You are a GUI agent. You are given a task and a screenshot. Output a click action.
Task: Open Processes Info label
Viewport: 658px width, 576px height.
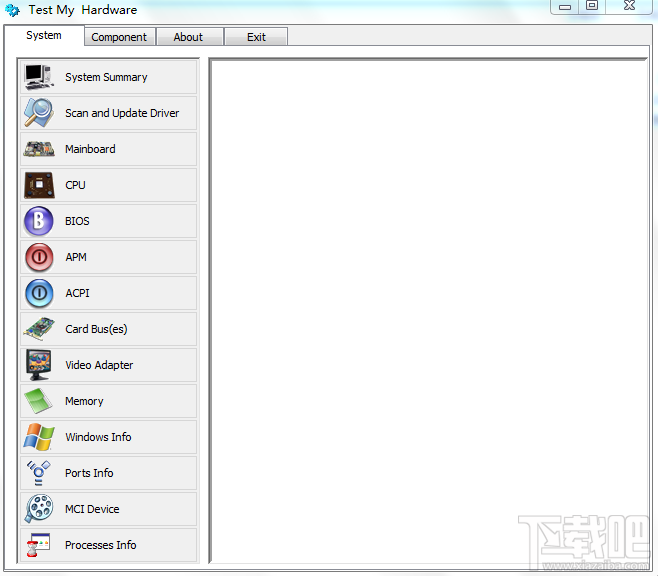101,545
